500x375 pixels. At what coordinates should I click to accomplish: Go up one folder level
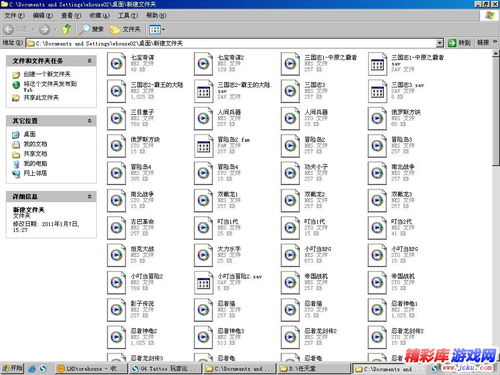(67, 29)
